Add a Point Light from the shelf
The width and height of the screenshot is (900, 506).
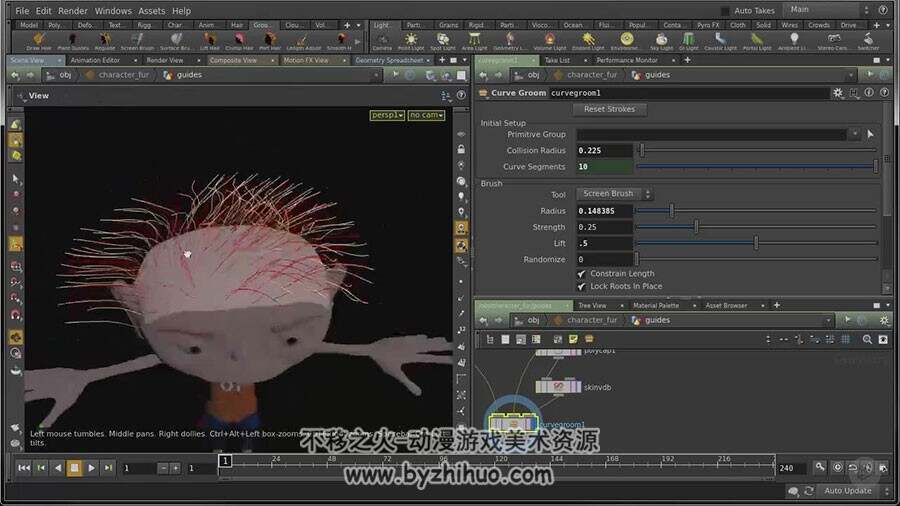[411, 41]
